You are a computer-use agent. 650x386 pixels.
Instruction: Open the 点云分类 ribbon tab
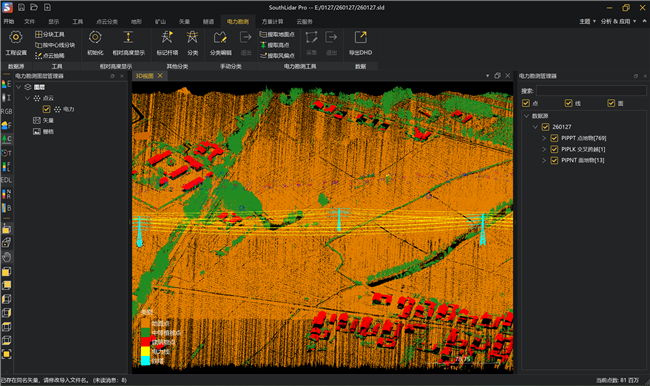coord(107,22)
